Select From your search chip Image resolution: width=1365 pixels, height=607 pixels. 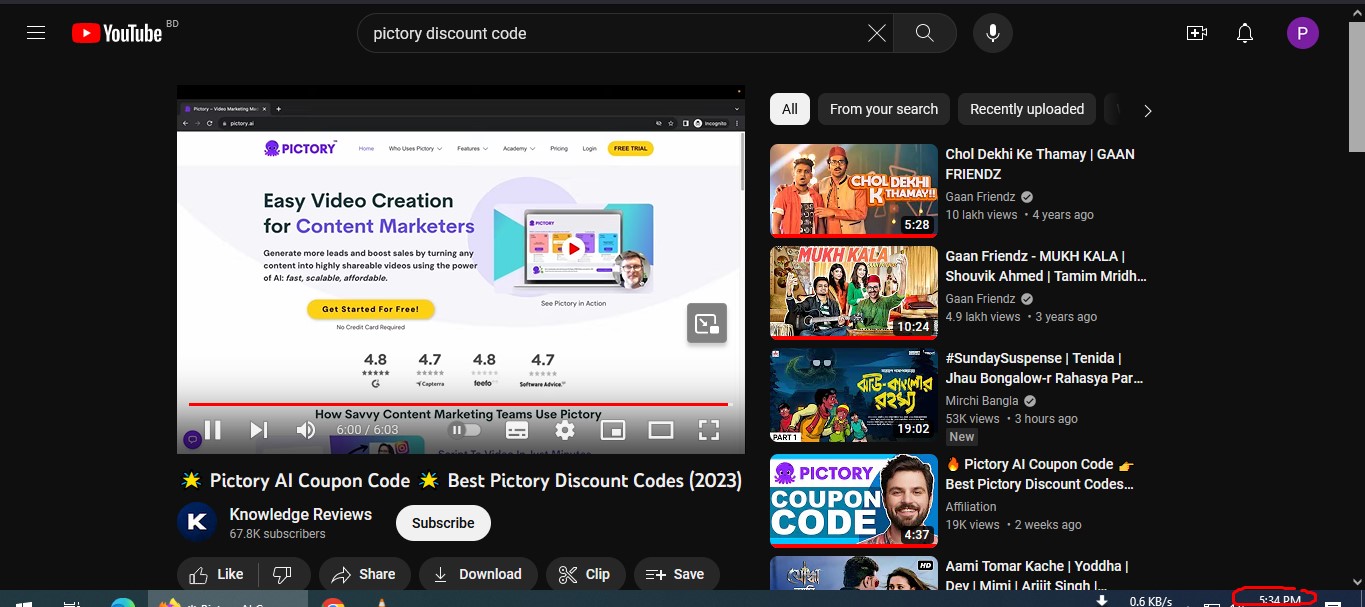click(x=884, y=109)
